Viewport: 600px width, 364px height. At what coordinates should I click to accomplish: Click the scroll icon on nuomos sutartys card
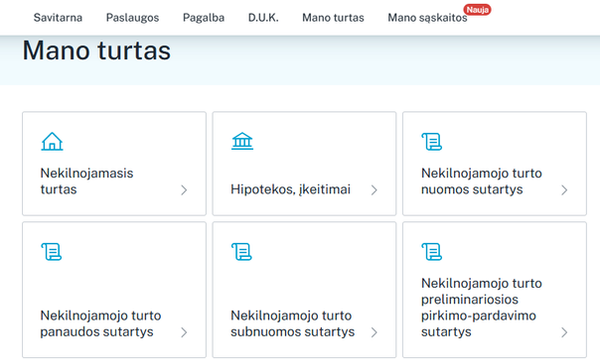coord(432,142)
